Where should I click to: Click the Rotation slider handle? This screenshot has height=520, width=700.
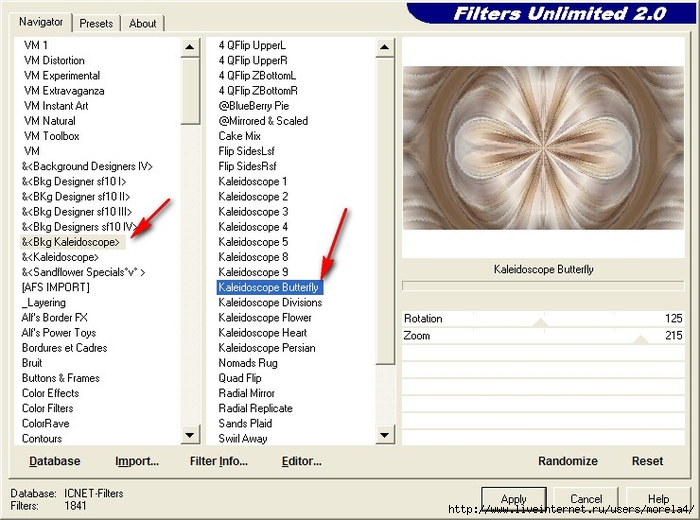(x=541, y=322)
